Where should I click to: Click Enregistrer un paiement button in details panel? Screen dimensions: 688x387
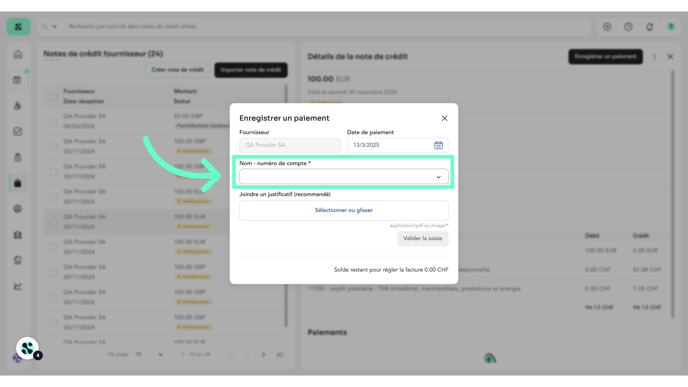coord(606,57)
